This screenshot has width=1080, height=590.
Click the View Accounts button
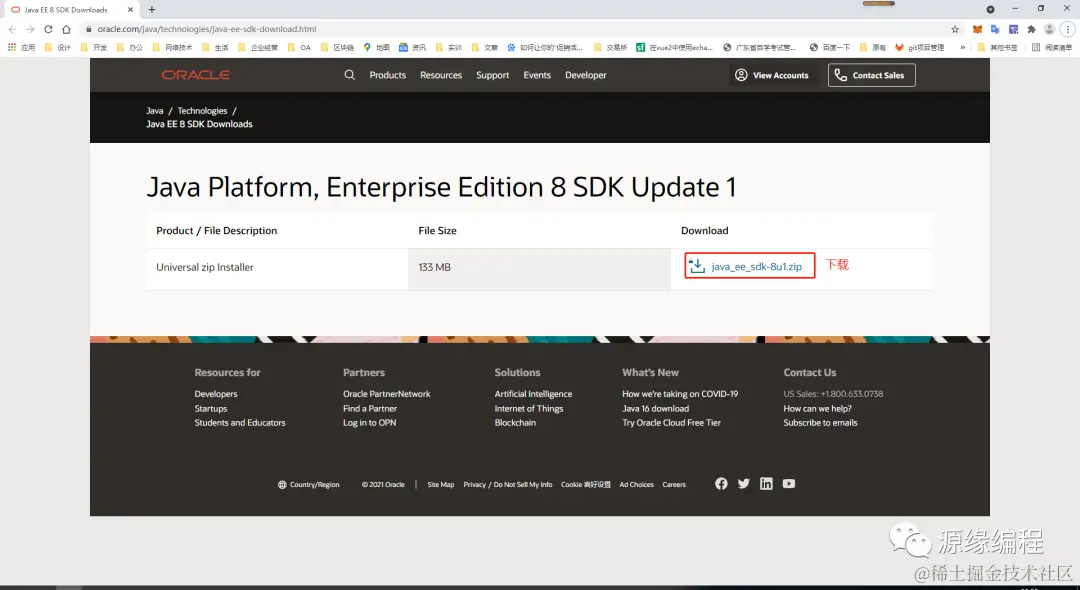(x=771, y=75)
